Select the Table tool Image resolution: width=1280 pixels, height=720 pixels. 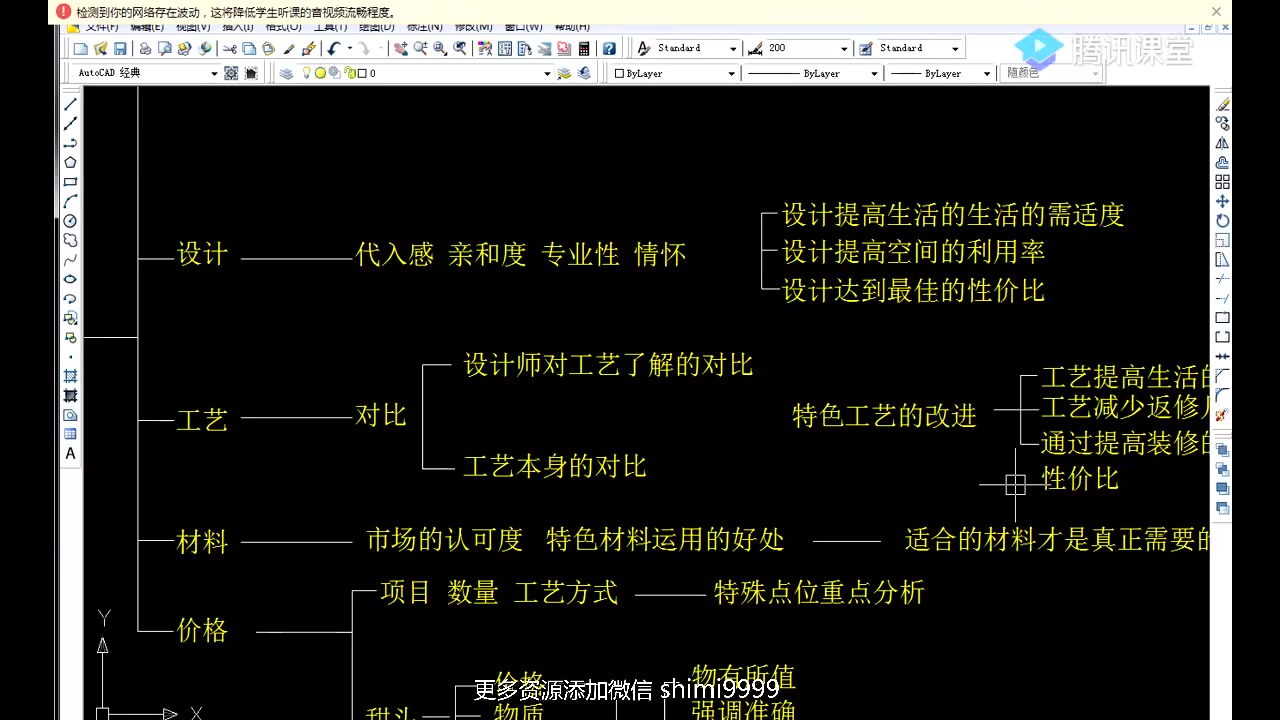(x=71, y=434)
